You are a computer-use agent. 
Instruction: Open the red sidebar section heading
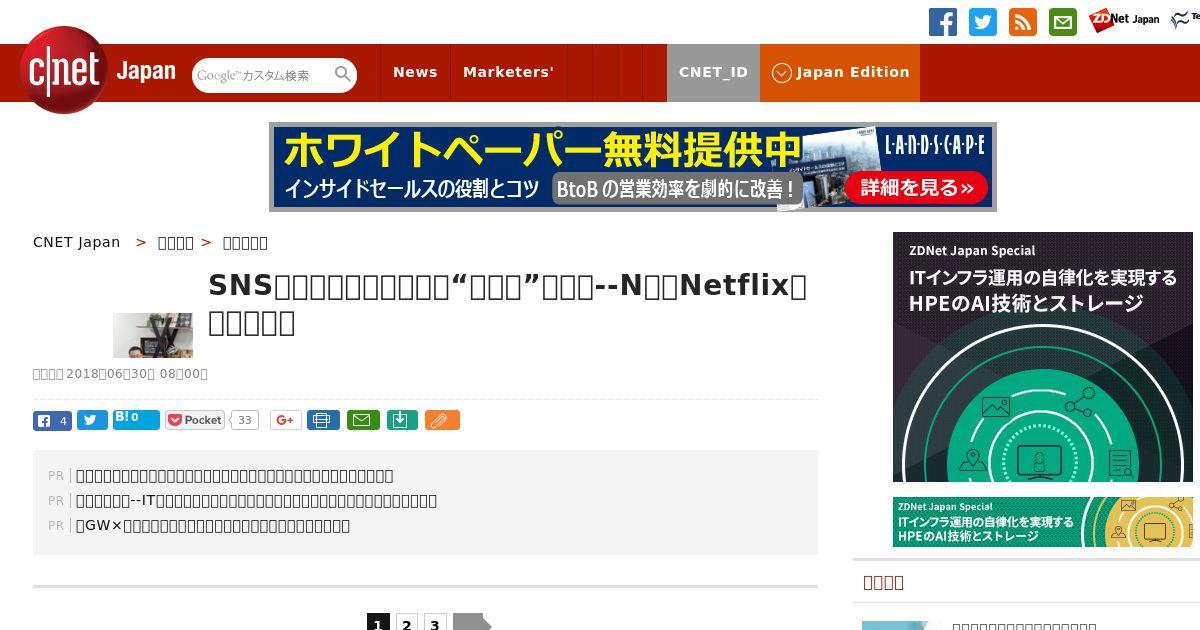pyautogui.click(x=883, y=582)
